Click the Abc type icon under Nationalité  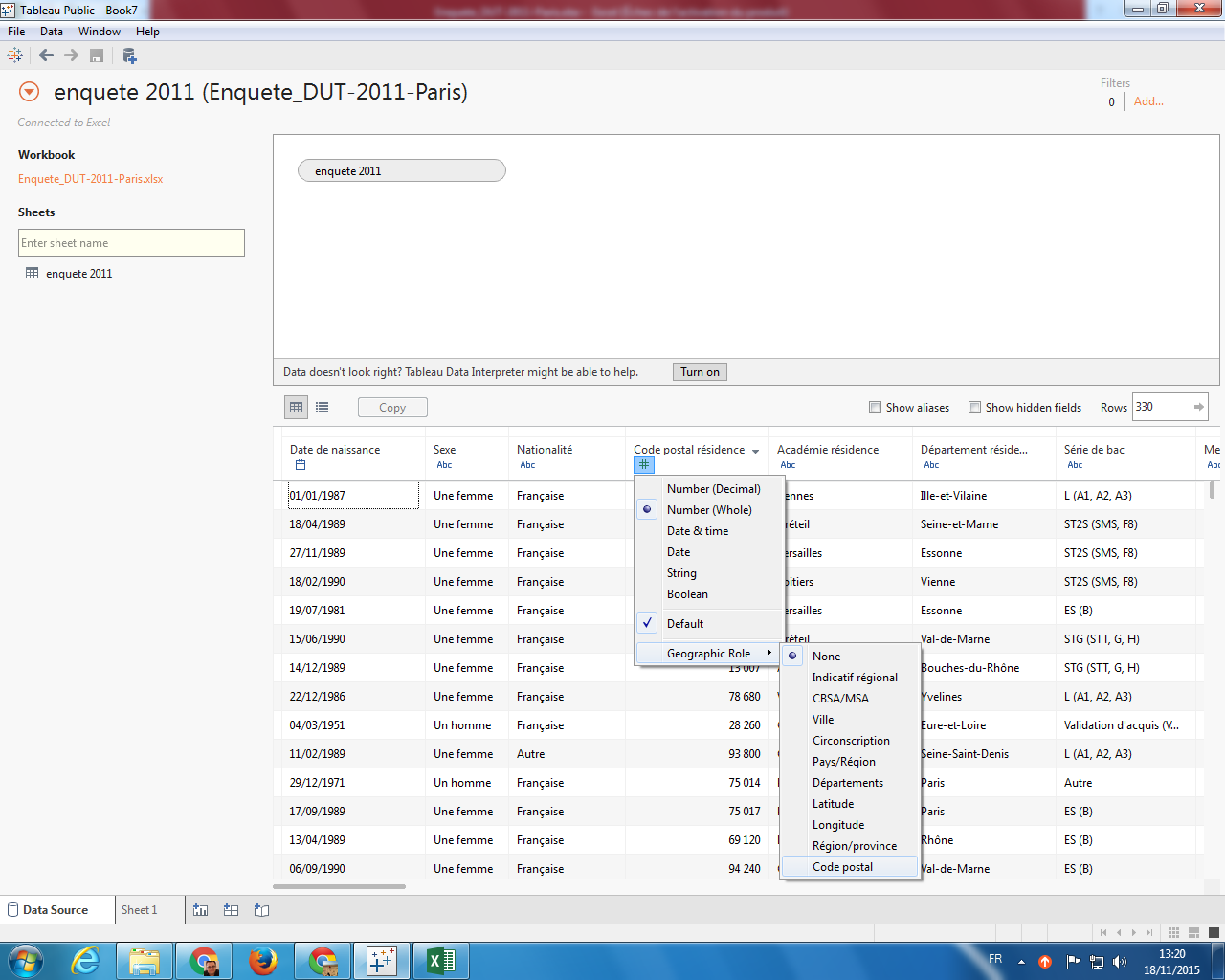pos(527,465)
